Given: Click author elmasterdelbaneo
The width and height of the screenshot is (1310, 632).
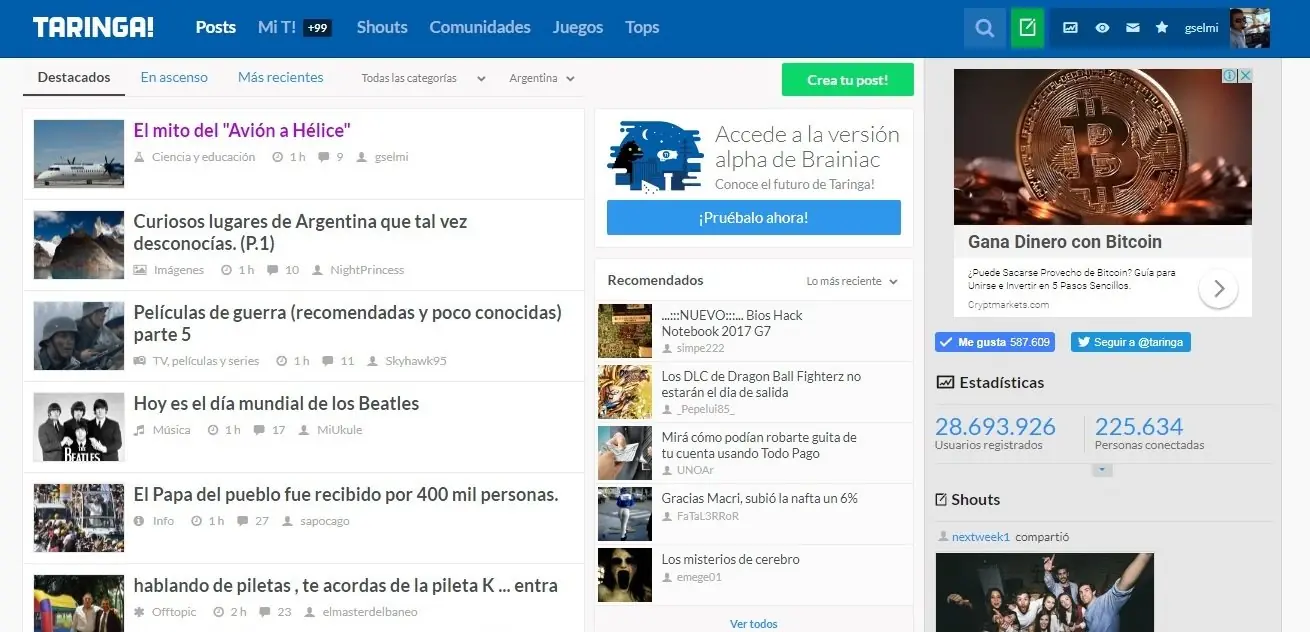Looking at the screenshot, I should pos(370,612).
